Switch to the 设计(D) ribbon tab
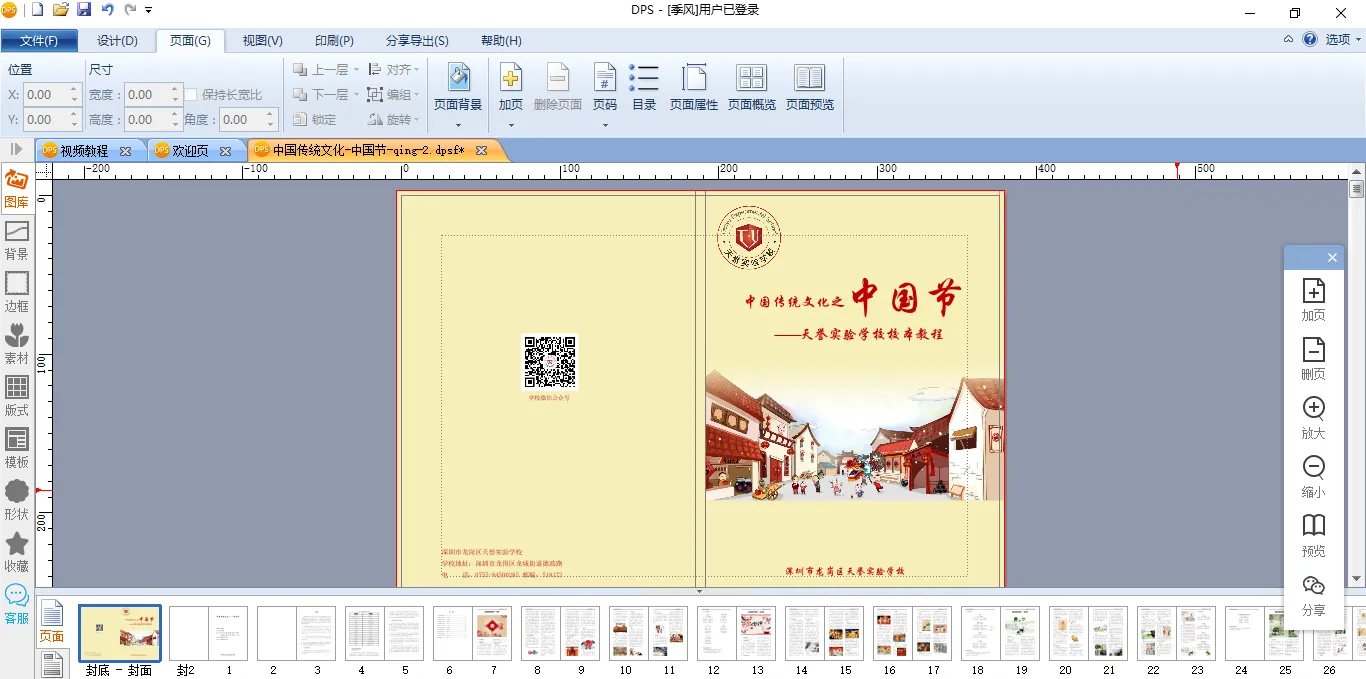 click(x=117, y=41)
